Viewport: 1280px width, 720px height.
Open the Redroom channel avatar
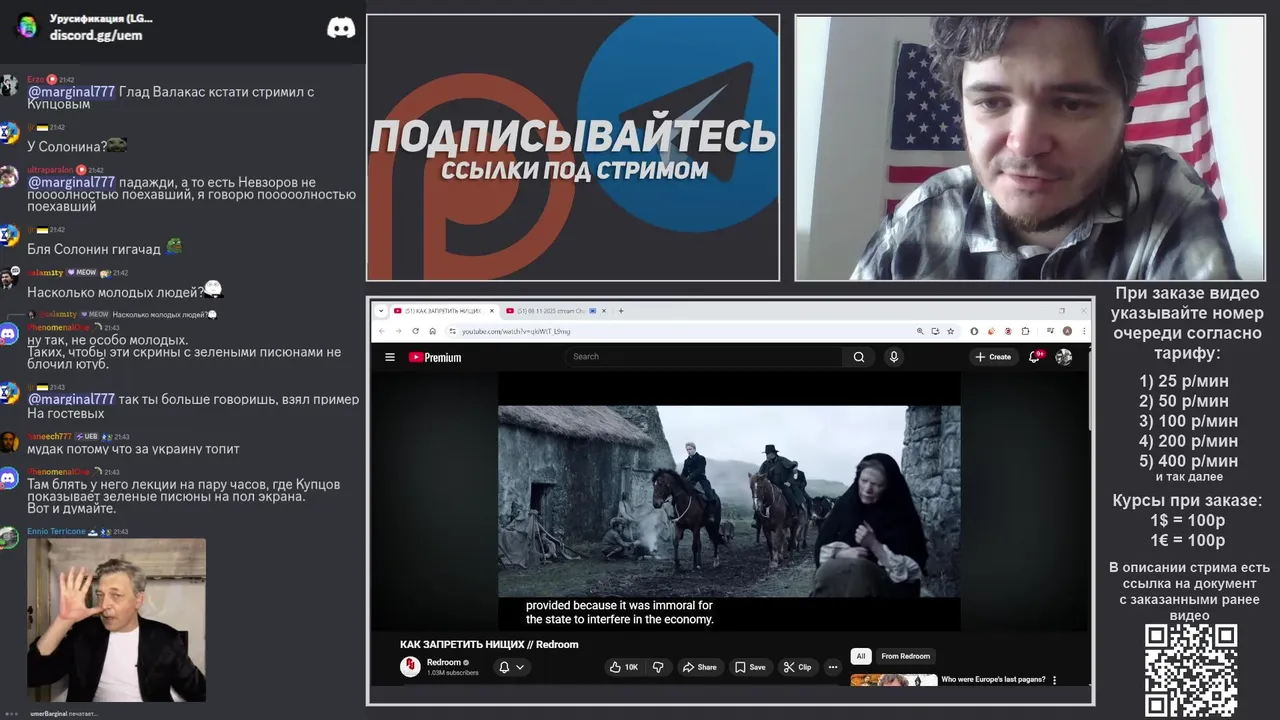coord(410,667)
